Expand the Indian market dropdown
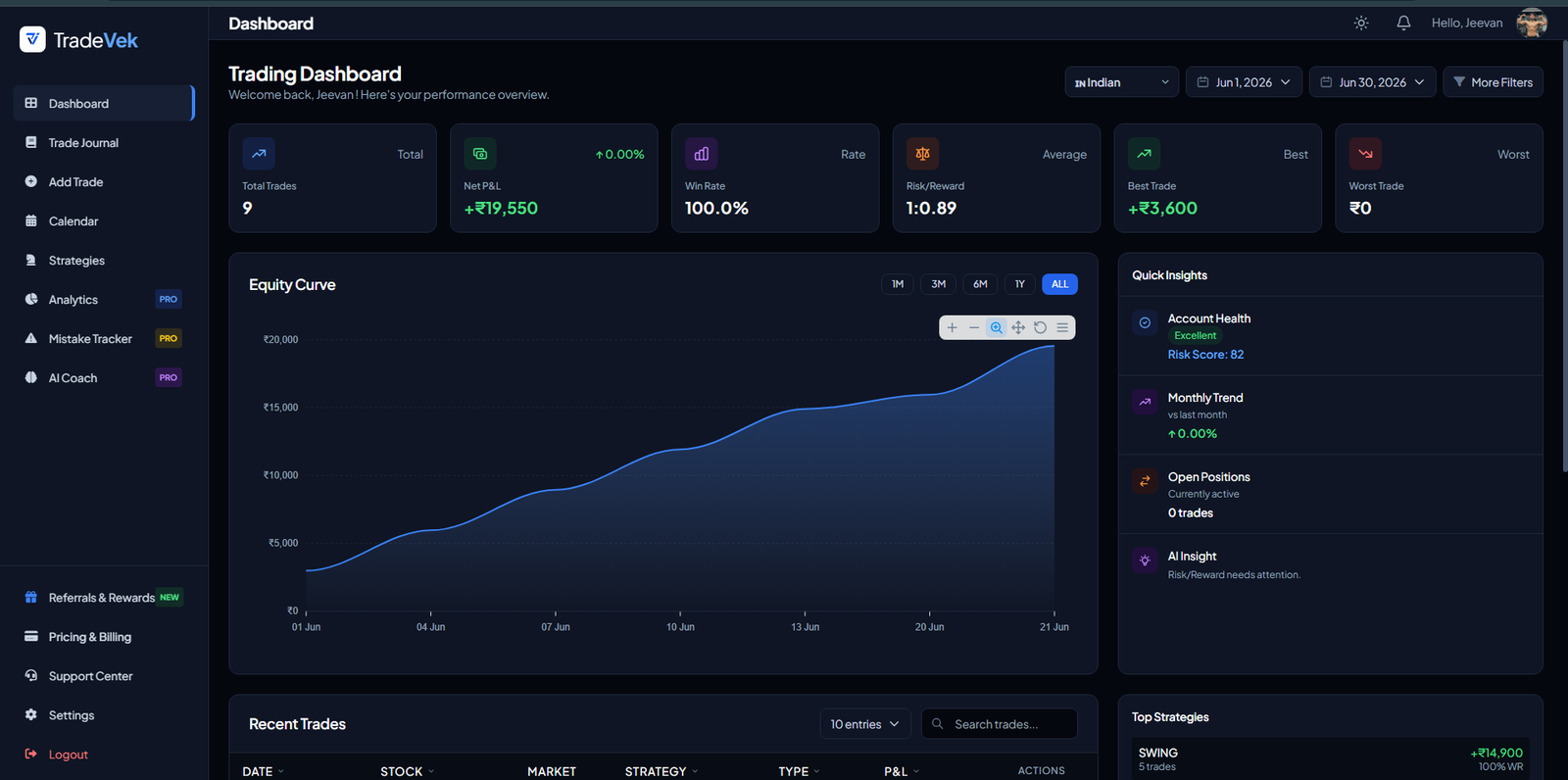 click(1122, 82)
